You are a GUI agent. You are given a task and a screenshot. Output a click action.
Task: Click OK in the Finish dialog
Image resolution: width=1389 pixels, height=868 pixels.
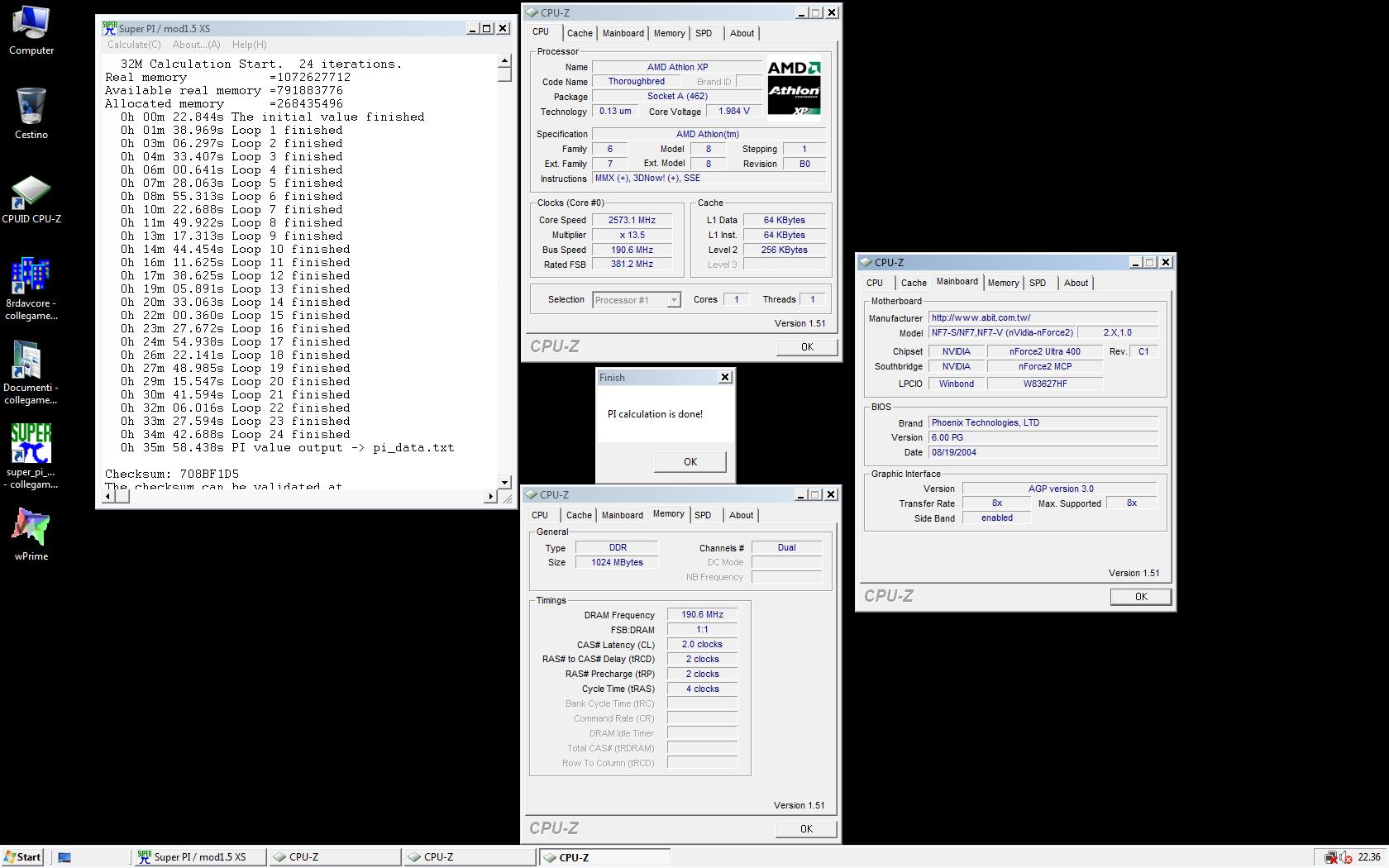(690, 462)
